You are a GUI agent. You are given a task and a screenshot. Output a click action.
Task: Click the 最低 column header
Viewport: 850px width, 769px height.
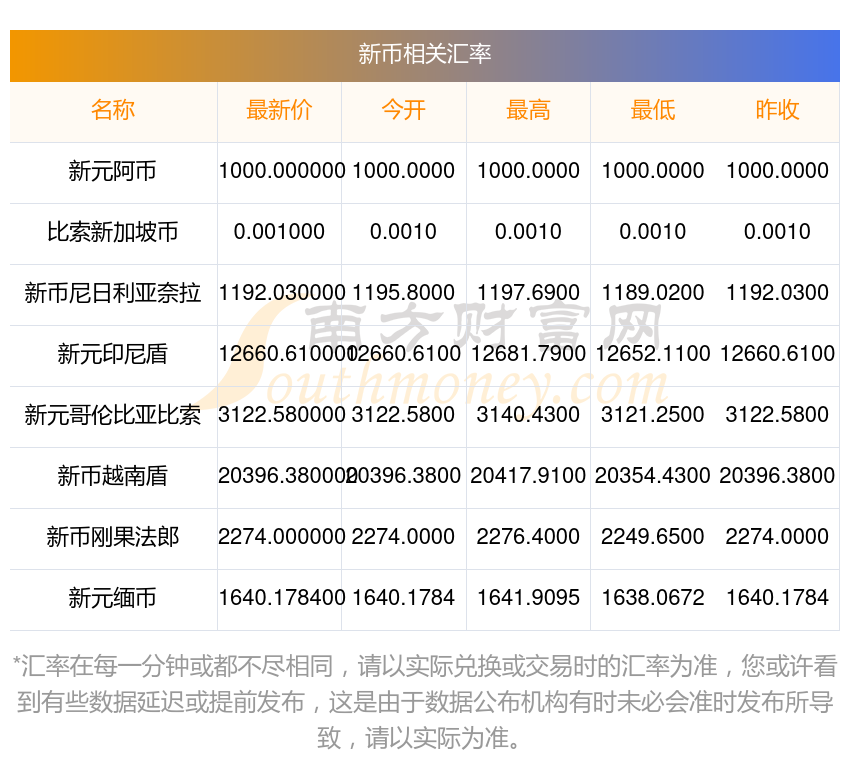[653, 110]
